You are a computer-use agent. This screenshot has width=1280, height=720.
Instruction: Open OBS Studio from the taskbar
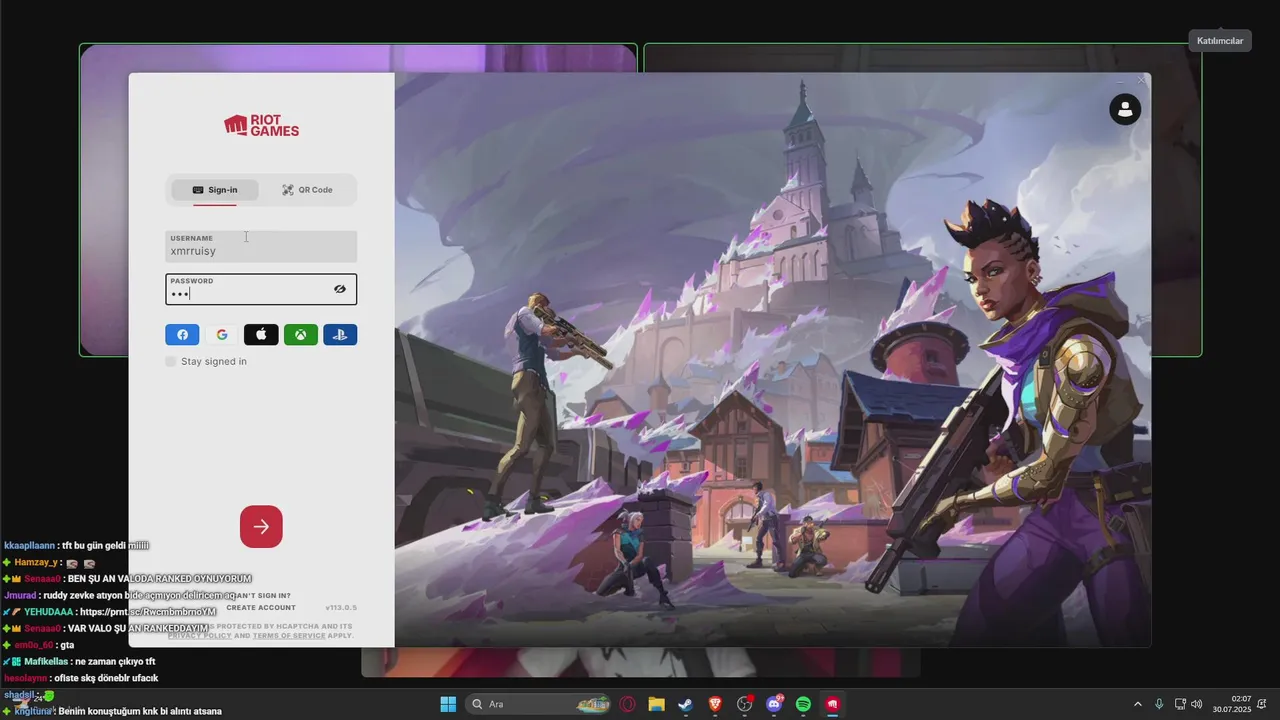click(745, 704)
